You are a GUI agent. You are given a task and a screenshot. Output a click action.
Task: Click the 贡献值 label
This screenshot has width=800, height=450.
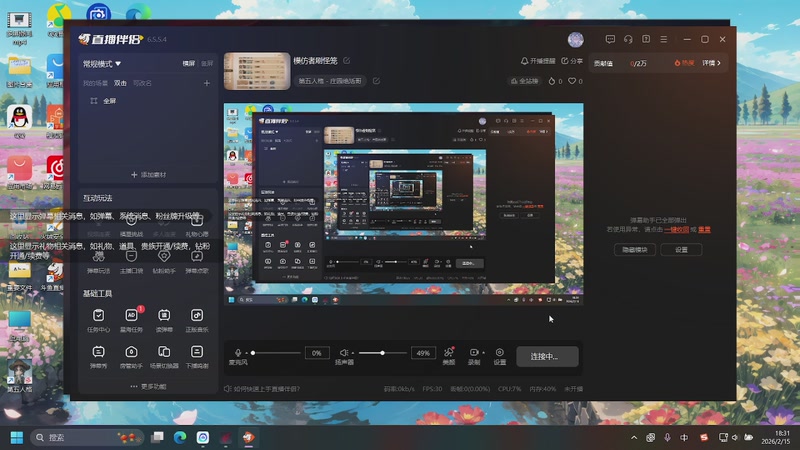(x=603, y=63)
